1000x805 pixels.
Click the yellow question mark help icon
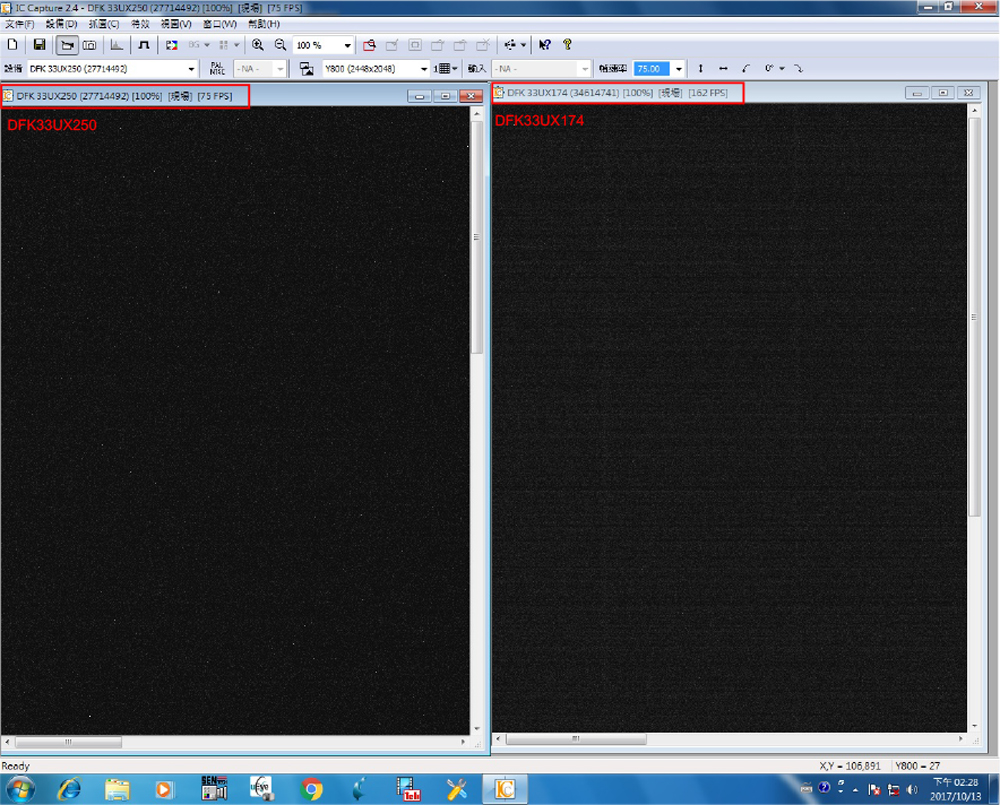point(567,45)
